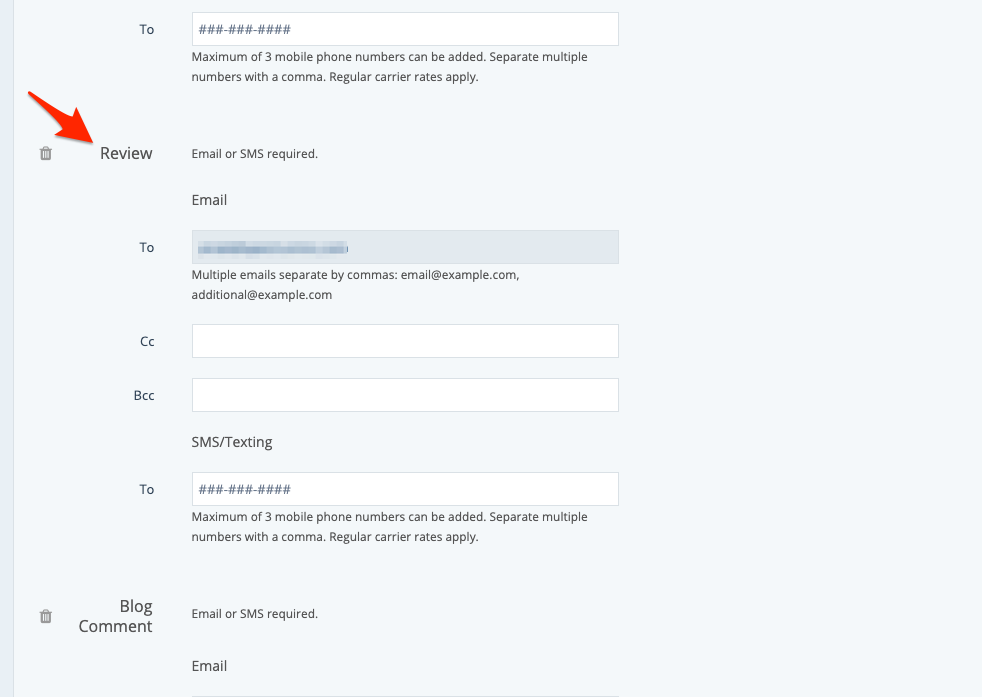Click "Email or SMS required." next to Review

[x=254, y=154]
